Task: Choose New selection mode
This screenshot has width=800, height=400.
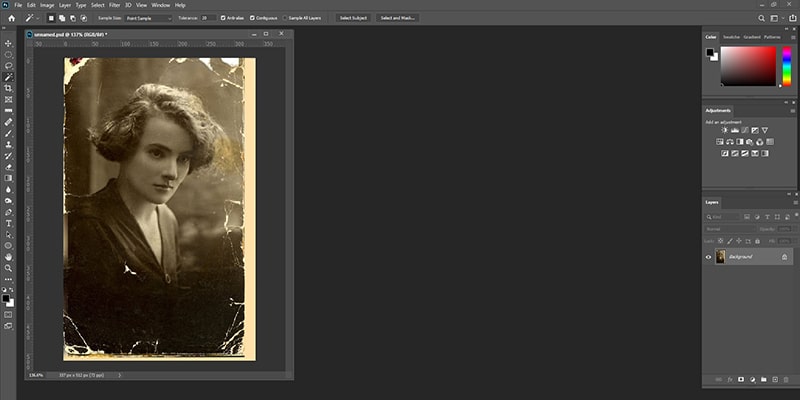Action: 51,18
